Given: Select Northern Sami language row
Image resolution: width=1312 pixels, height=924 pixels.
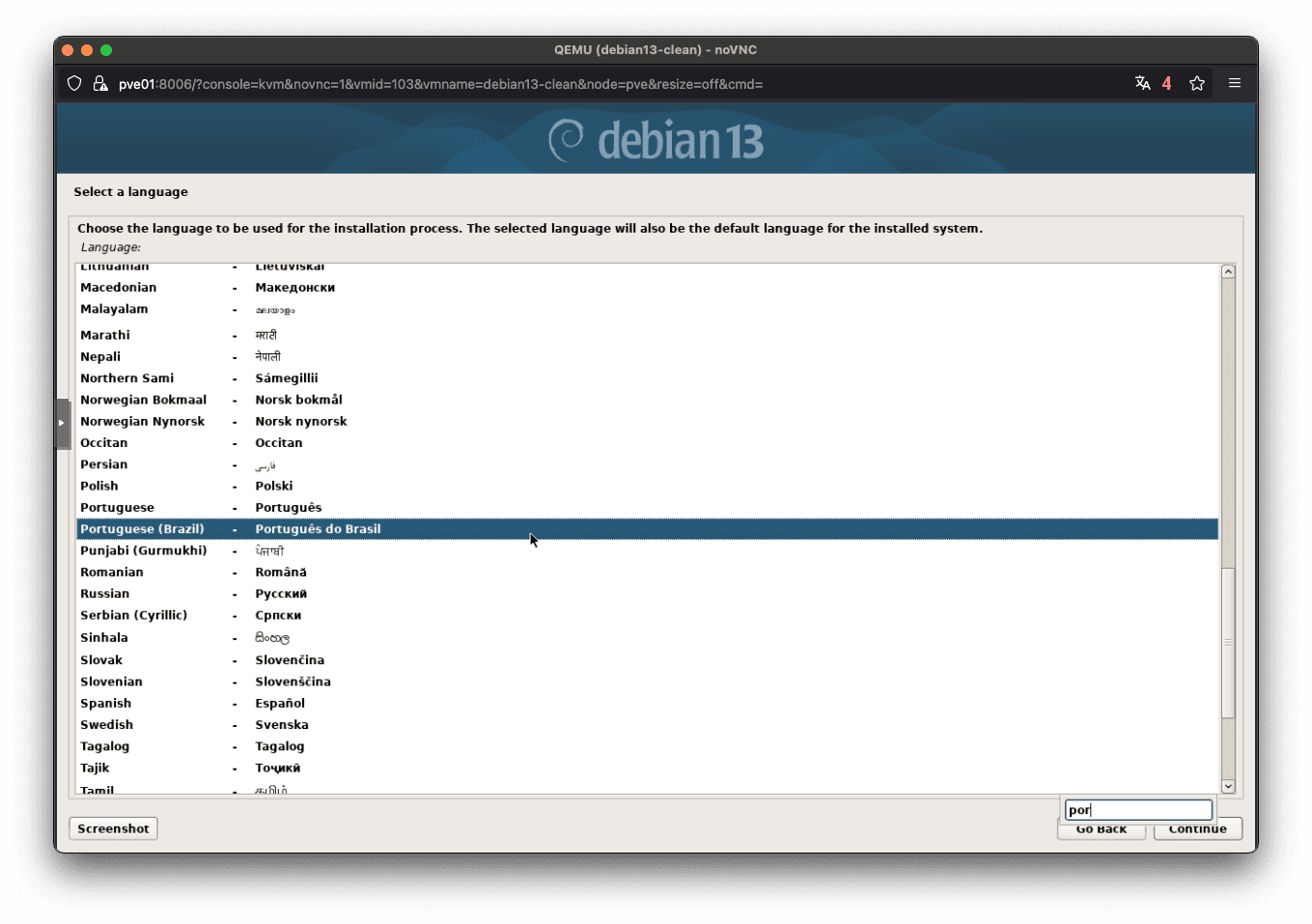Looking at the screenshot, I should pyautogui.click(x=647, y=378).
